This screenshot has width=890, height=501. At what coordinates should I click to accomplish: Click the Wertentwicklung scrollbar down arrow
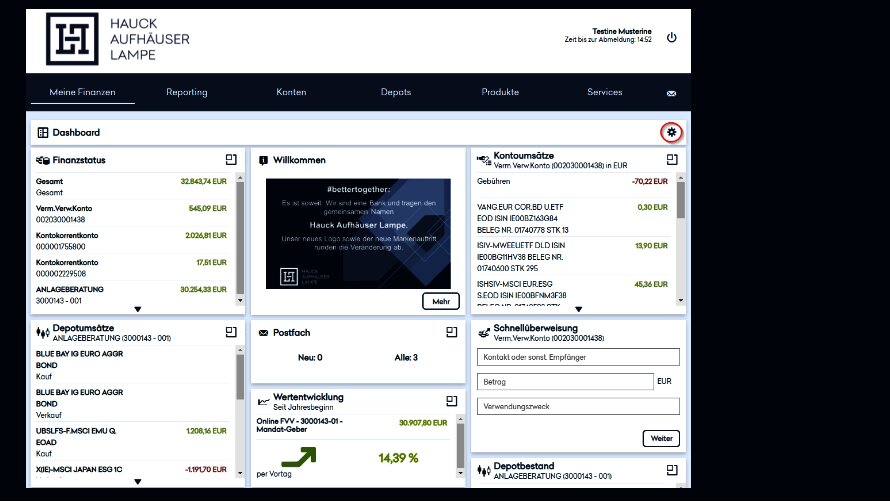[x=460, y=473]
